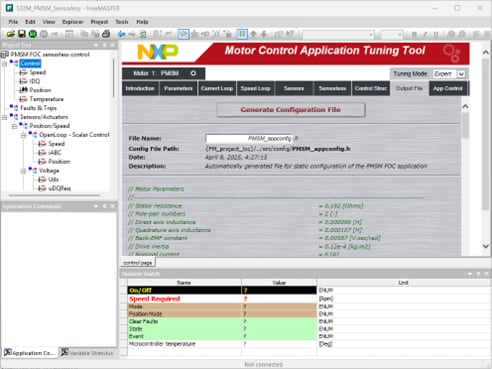The height and width of the screenshot is (369, 492).
Task: Click the down arrow toolbar icon
Action: [264, 34]
